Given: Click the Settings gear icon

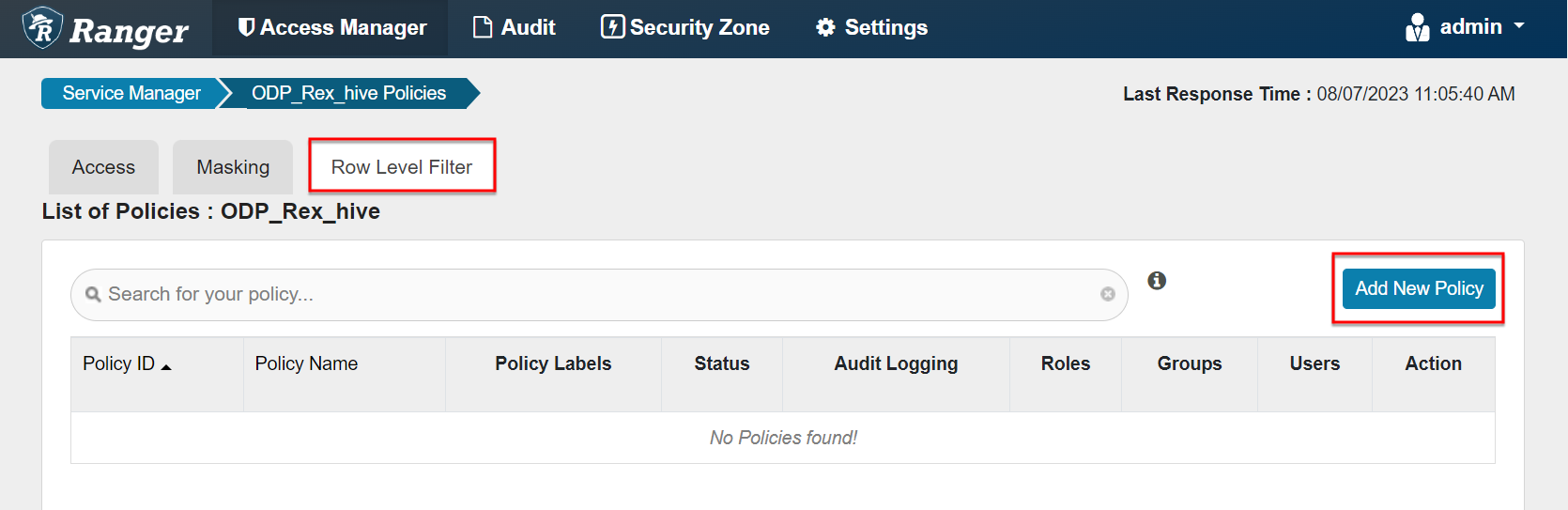Looking at the screenshot, I should (825, 27).
